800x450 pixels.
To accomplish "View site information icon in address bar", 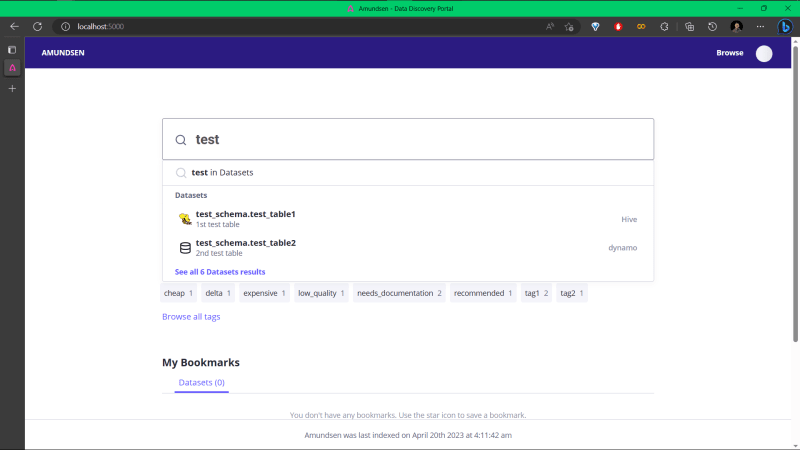I will pyautogui.click(x=65, y=27).
